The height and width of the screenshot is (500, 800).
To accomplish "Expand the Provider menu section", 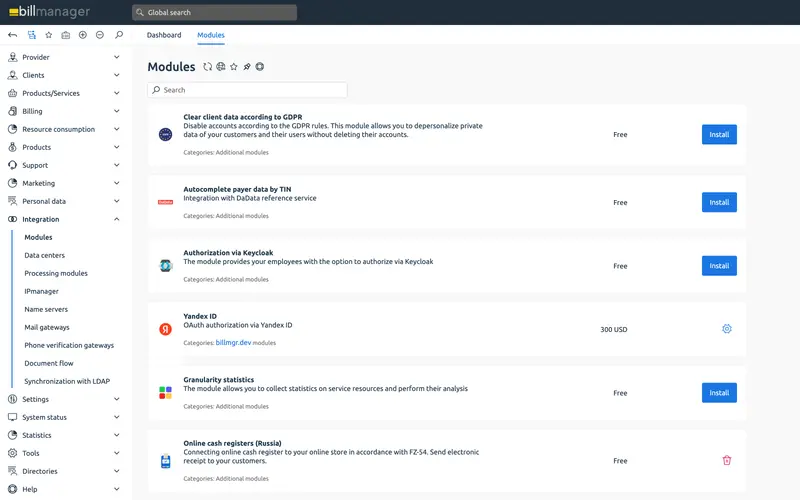I will point(64,57).
